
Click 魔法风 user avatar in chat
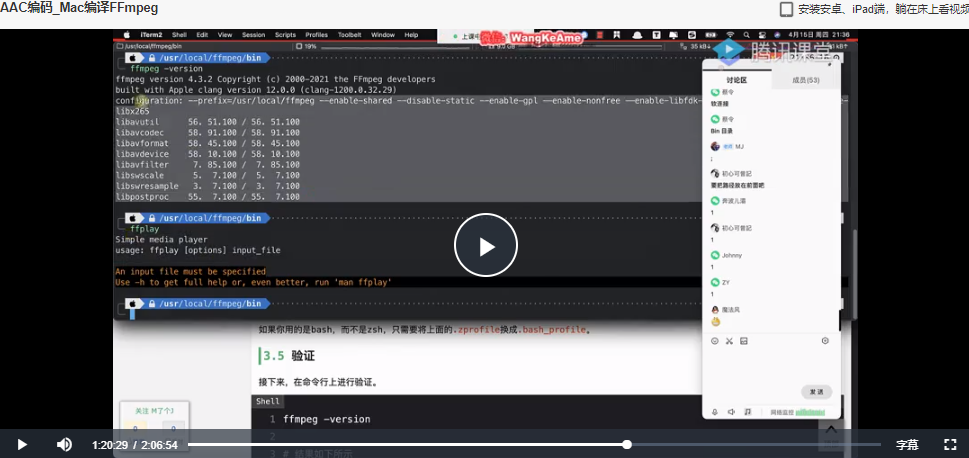pos(716,310)
